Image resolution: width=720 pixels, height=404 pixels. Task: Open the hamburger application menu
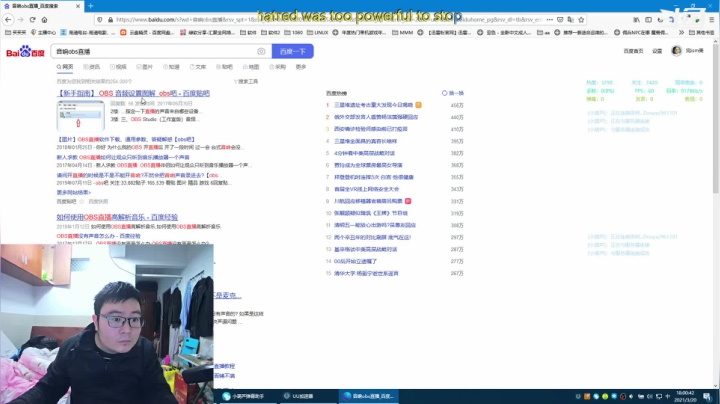(712, 20)
